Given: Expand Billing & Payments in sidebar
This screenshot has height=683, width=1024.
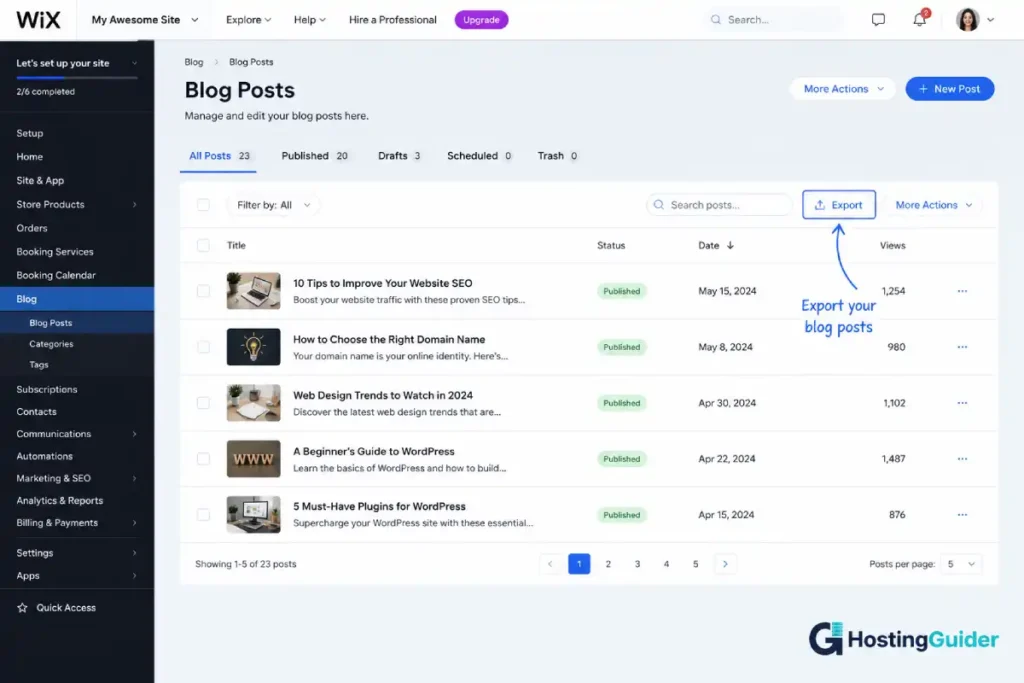Looking at the screenshot, I should click(x=135, y=522).
